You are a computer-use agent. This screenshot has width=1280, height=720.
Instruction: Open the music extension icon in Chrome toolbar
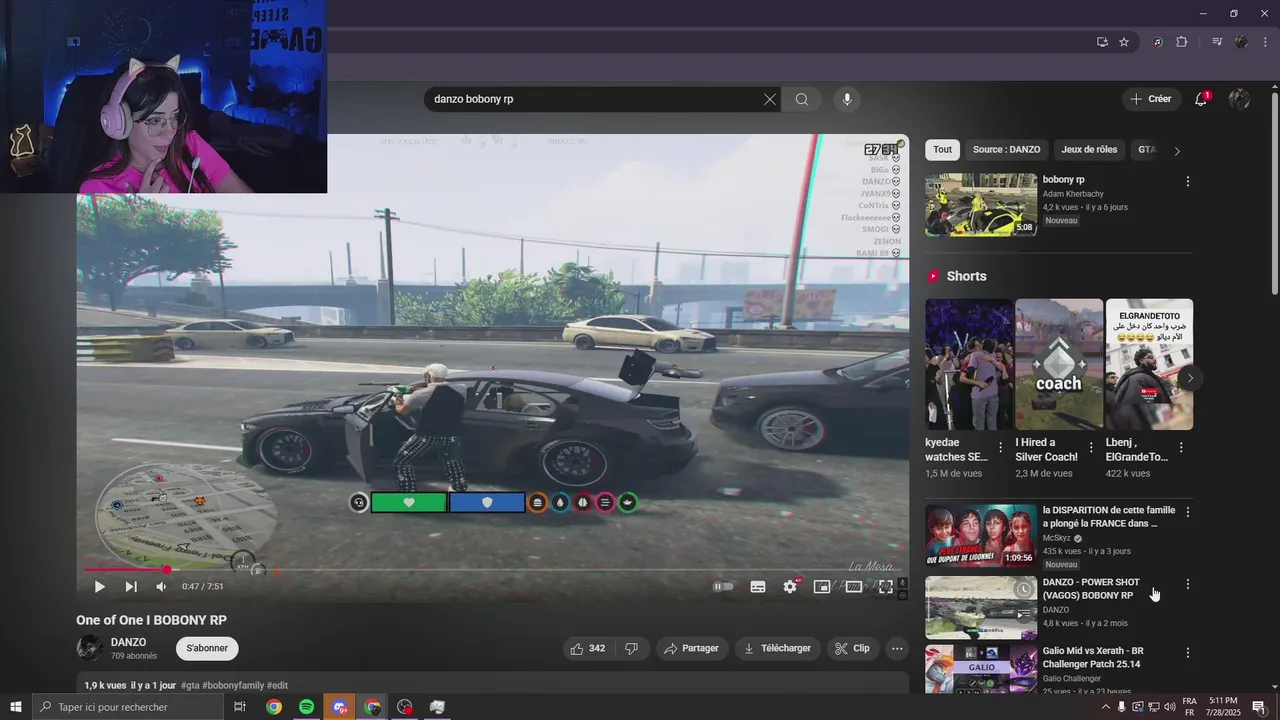coord(1157,42)
